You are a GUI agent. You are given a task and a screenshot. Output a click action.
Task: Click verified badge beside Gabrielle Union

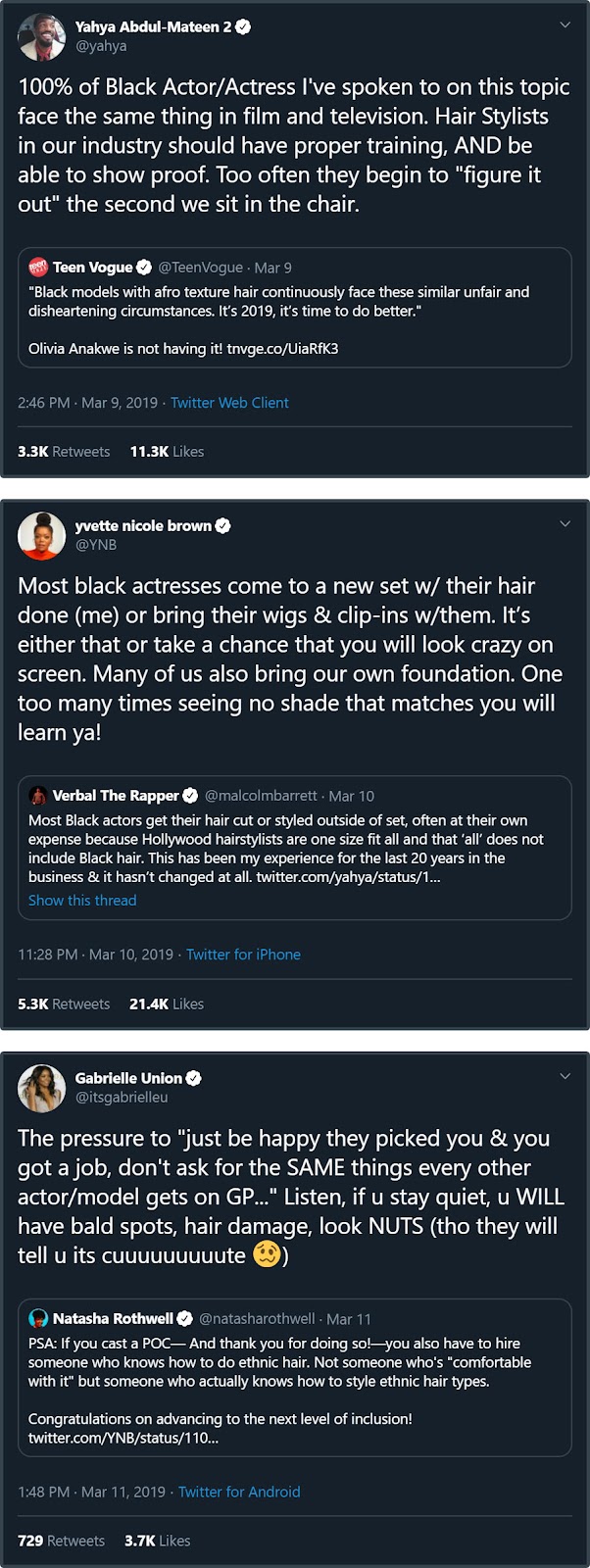click(194, 1078)
